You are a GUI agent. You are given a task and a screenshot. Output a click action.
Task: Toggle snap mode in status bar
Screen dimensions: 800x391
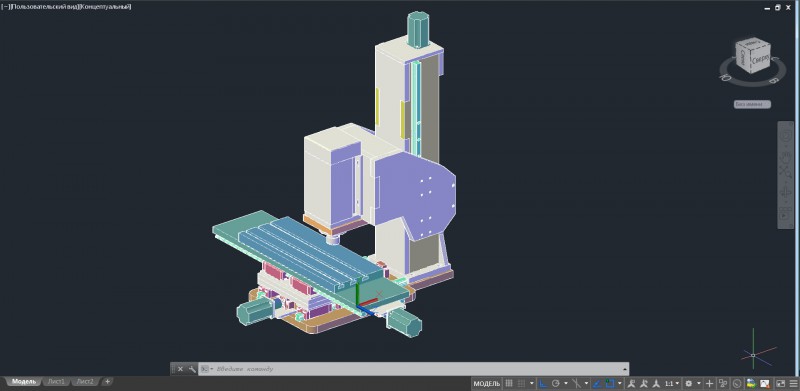pyautogui.click(x=521, y=383)
